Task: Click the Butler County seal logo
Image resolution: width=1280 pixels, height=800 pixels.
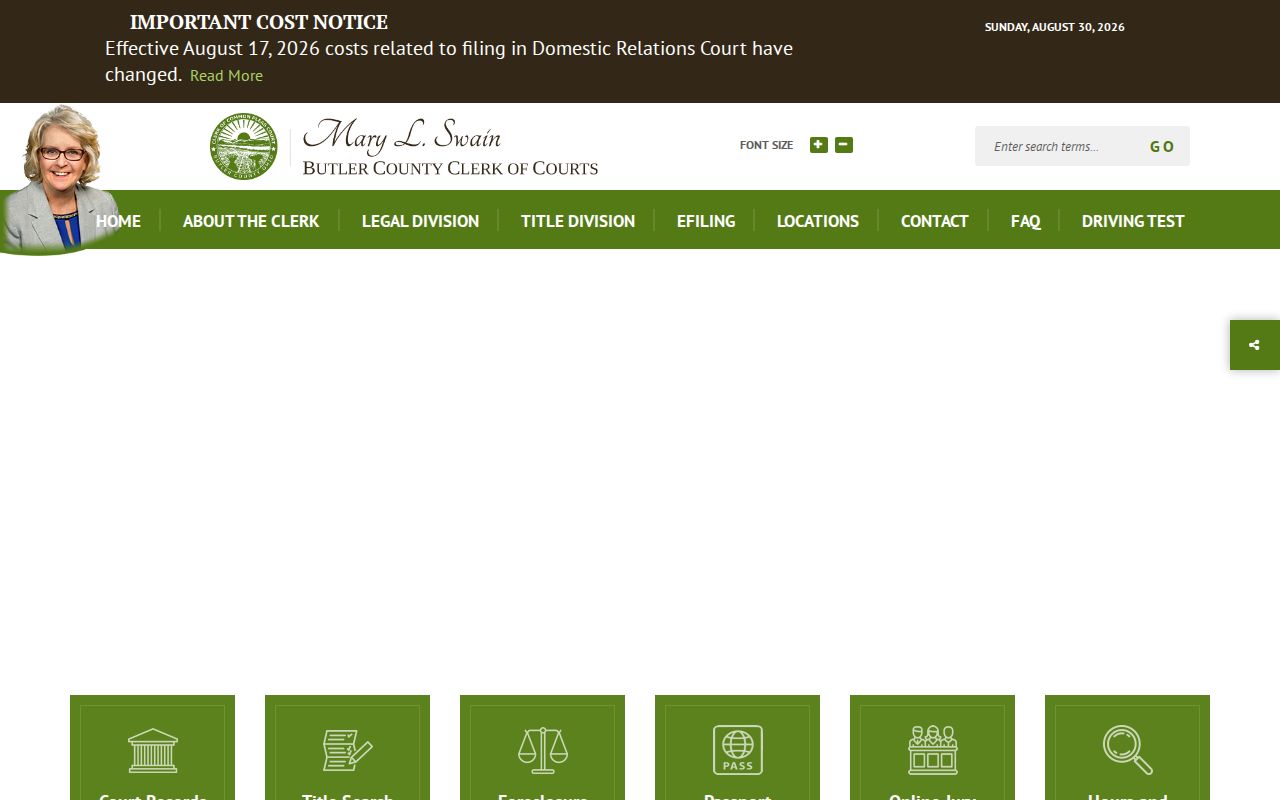Action: pos(243,146)
